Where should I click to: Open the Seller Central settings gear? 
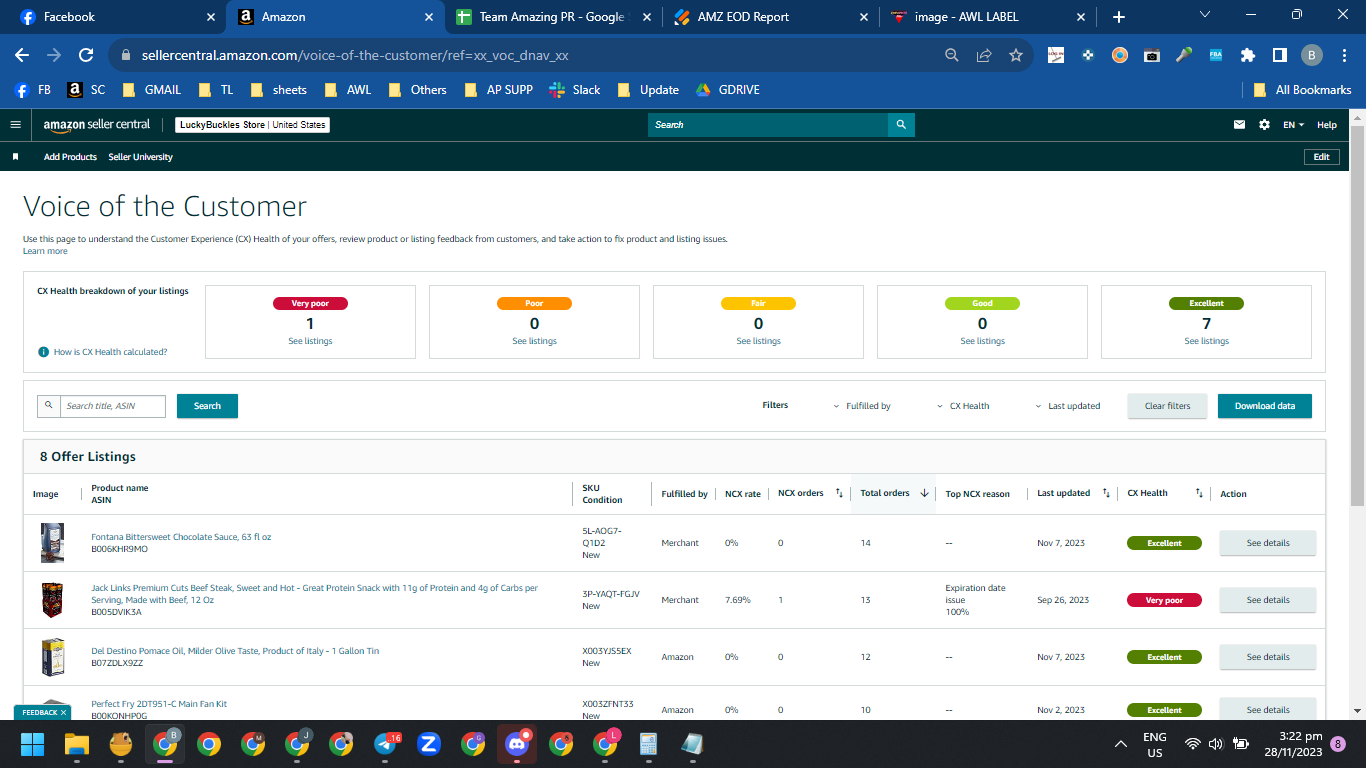pyautogui.click(x=1264, y=125)
